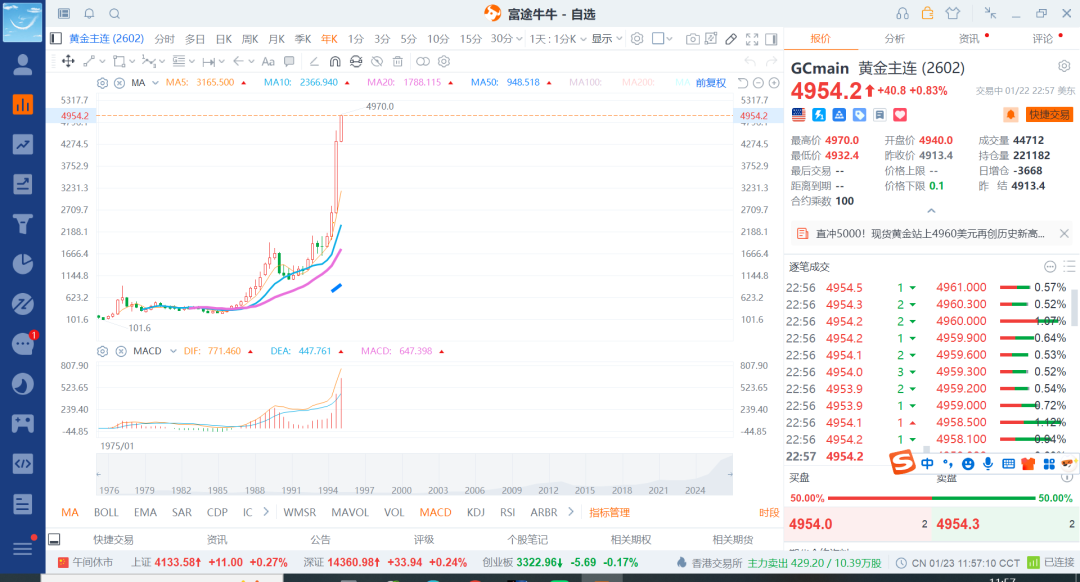This screenshot has height=582, width=1080.
Task: Enable the KDJ indicator
Action: 475,512
